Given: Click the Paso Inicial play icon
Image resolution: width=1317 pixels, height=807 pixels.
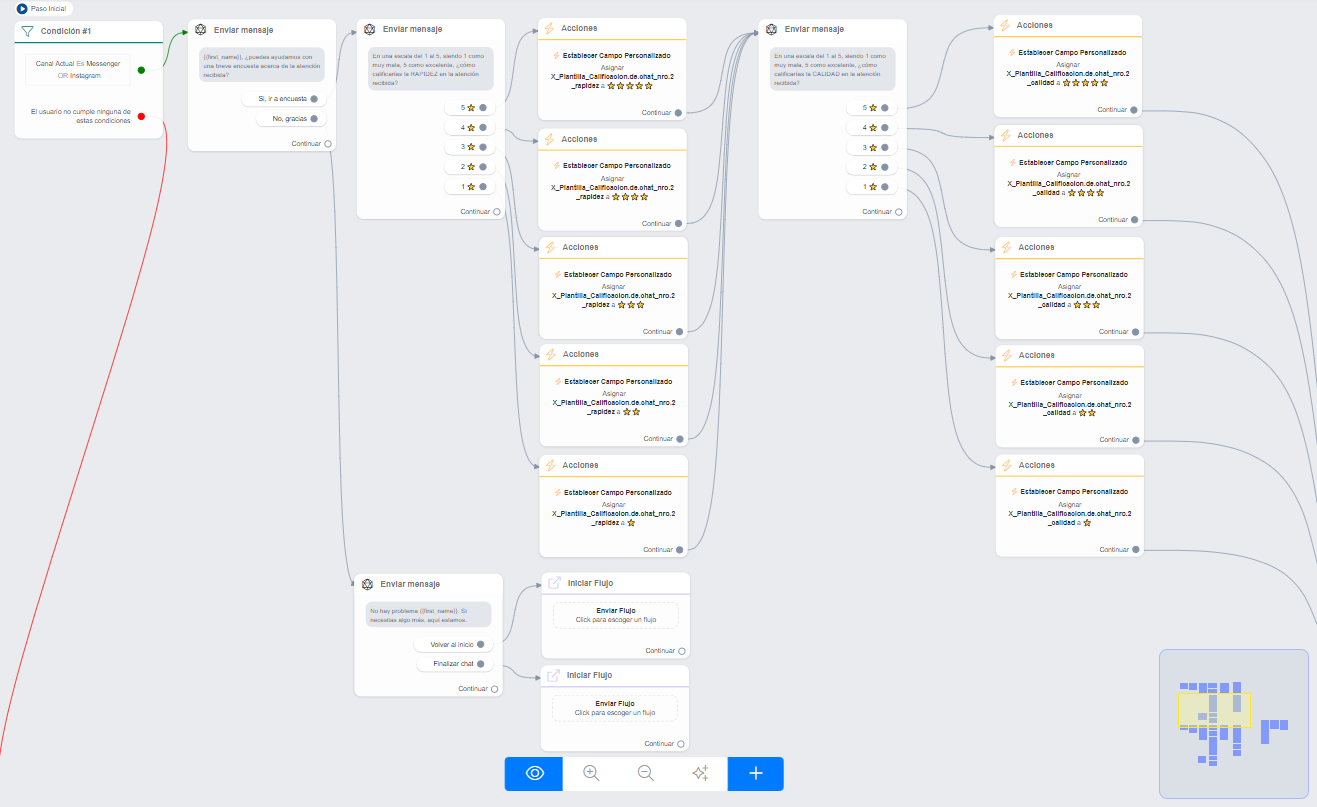Looking at the screenshot, I should click(x=22, y=8).
